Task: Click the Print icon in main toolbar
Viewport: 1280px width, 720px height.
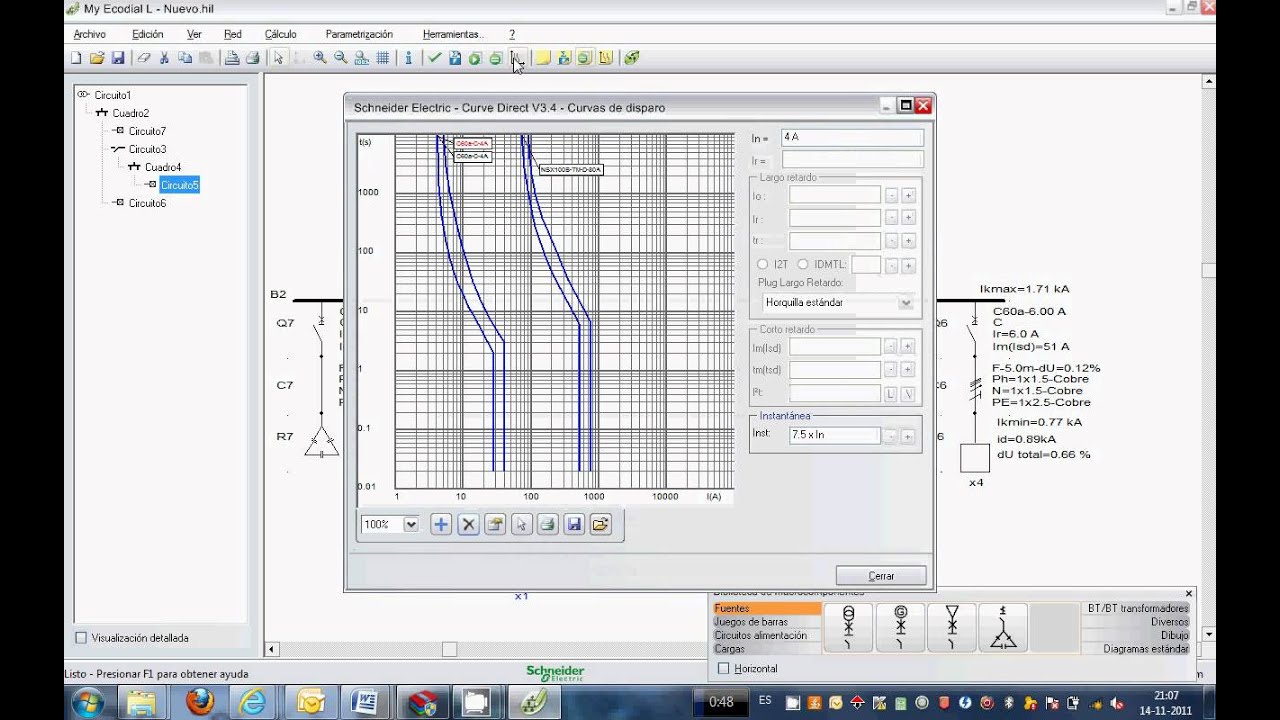Action: pos(253,58)
